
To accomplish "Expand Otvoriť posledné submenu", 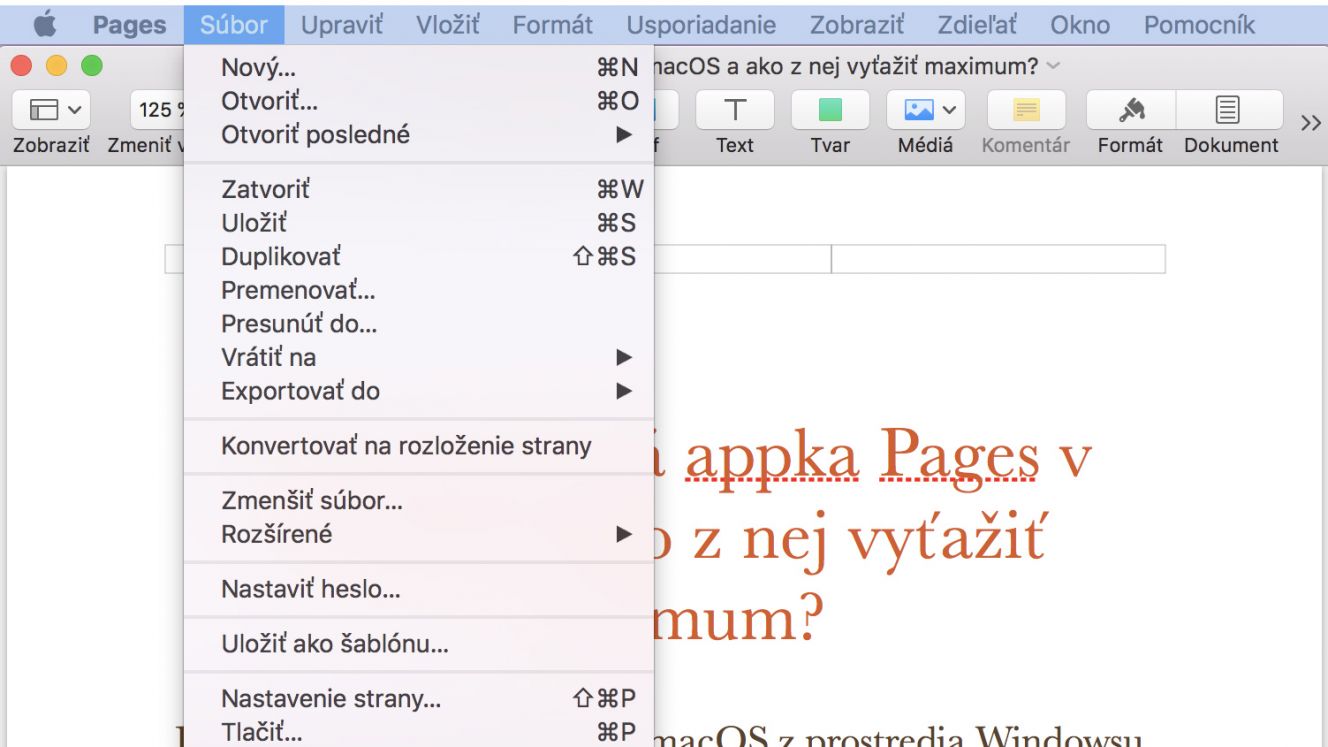I will (x=419, y=134).
